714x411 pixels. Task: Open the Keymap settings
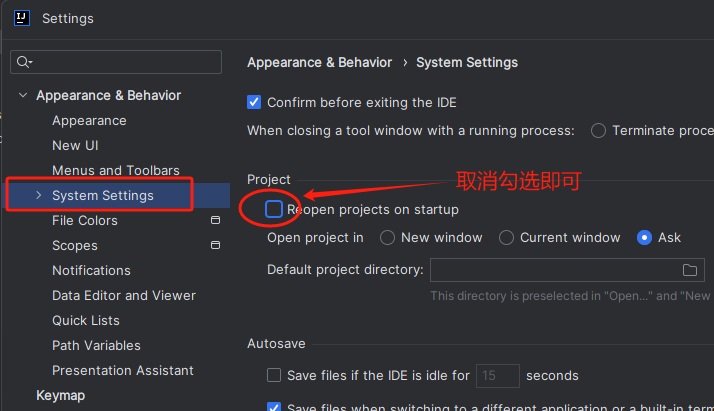click(60, 395)
